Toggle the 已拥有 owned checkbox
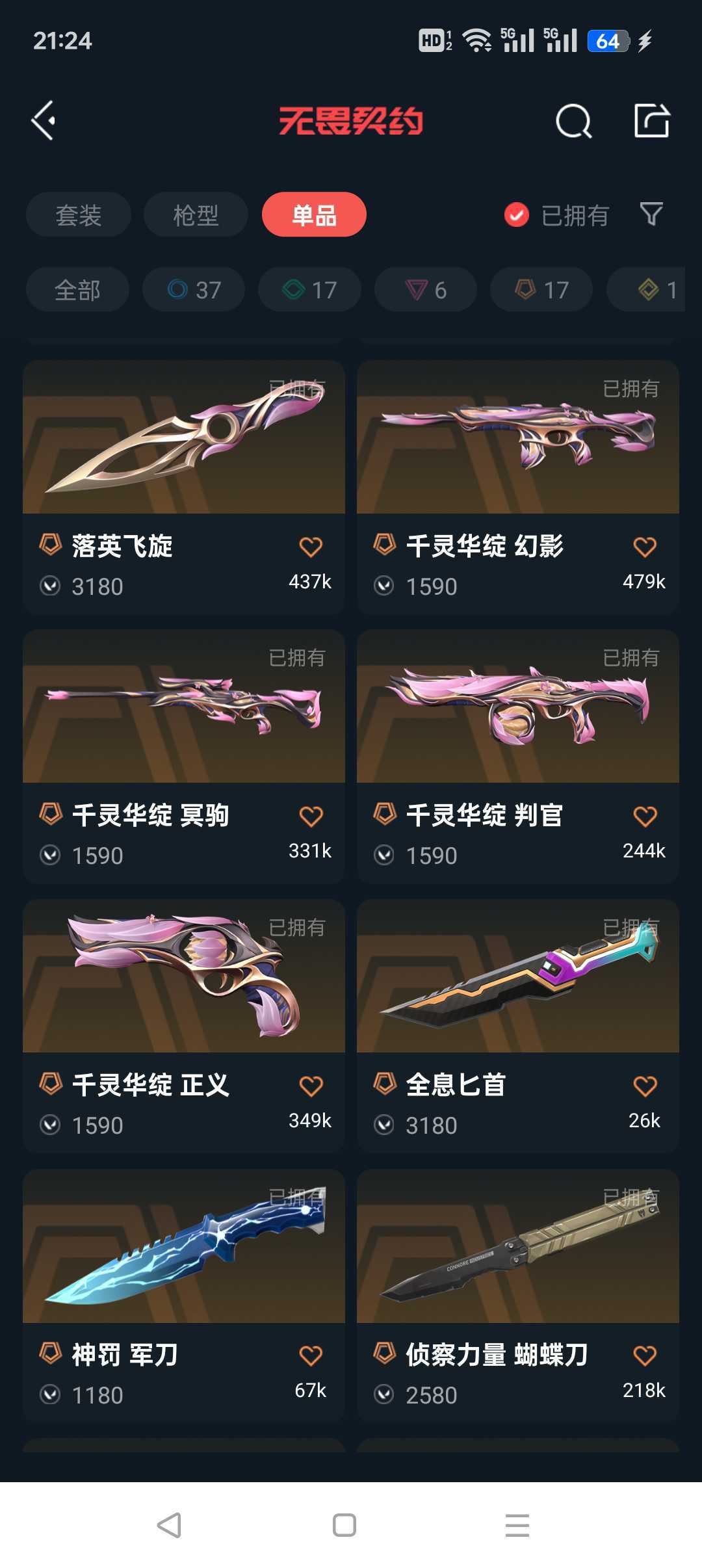Viewport: 702px width, 1568px height. tap(517, 215)
